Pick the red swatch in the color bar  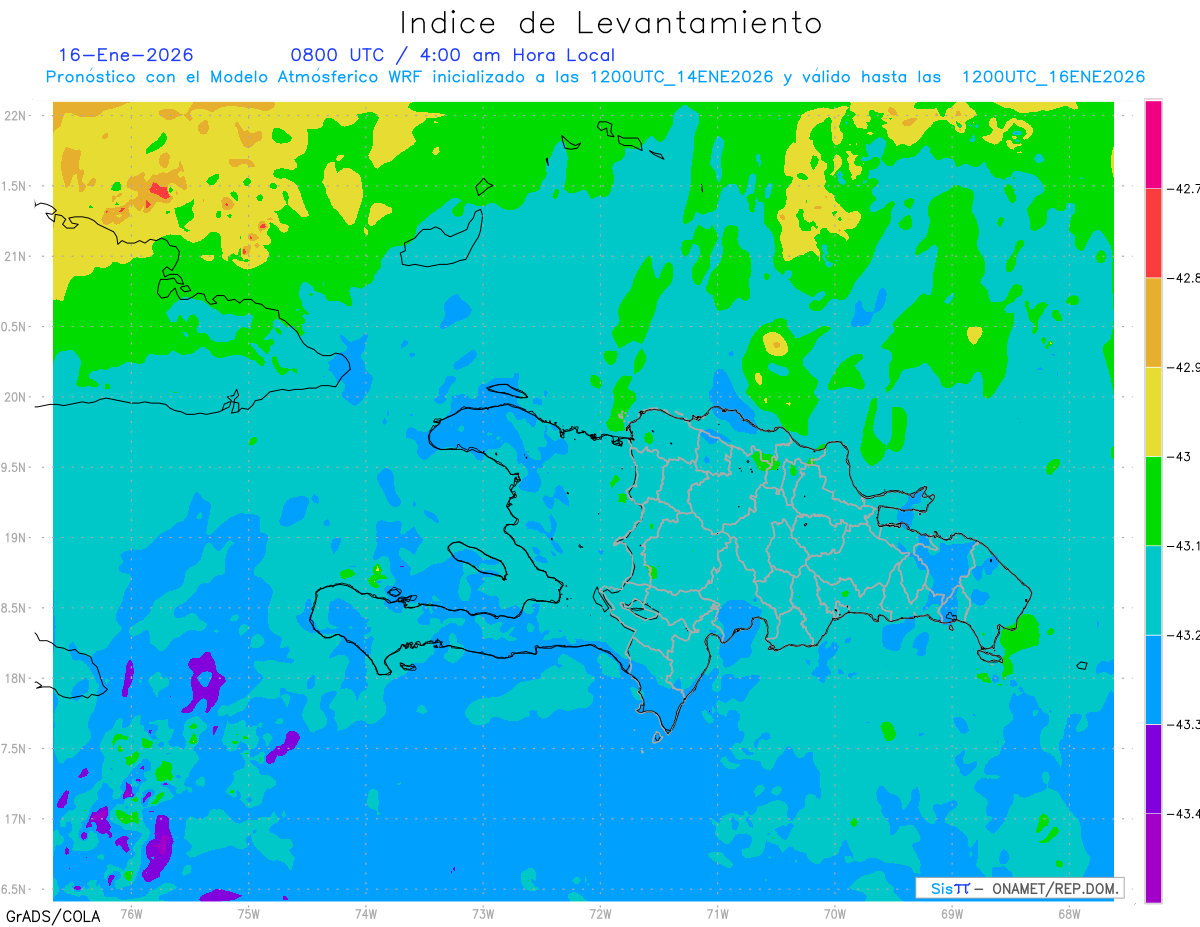tap(1153, 233)
